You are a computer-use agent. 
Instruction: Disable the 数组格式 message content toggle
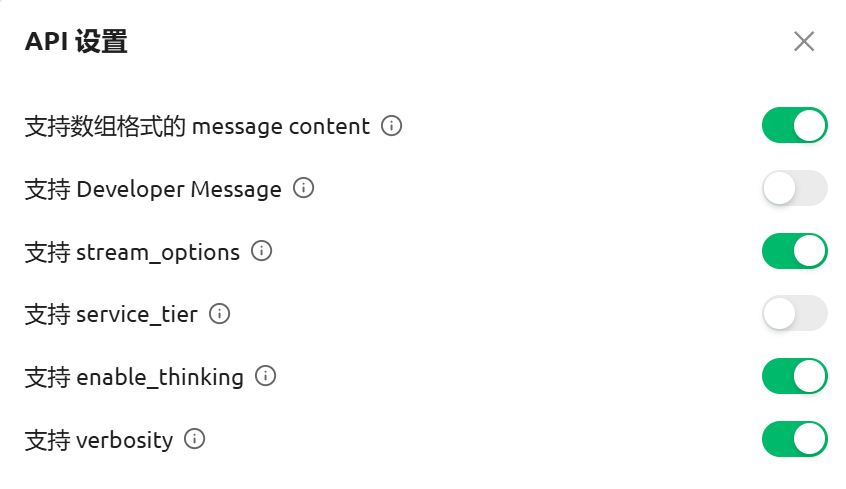coord(794,126)
